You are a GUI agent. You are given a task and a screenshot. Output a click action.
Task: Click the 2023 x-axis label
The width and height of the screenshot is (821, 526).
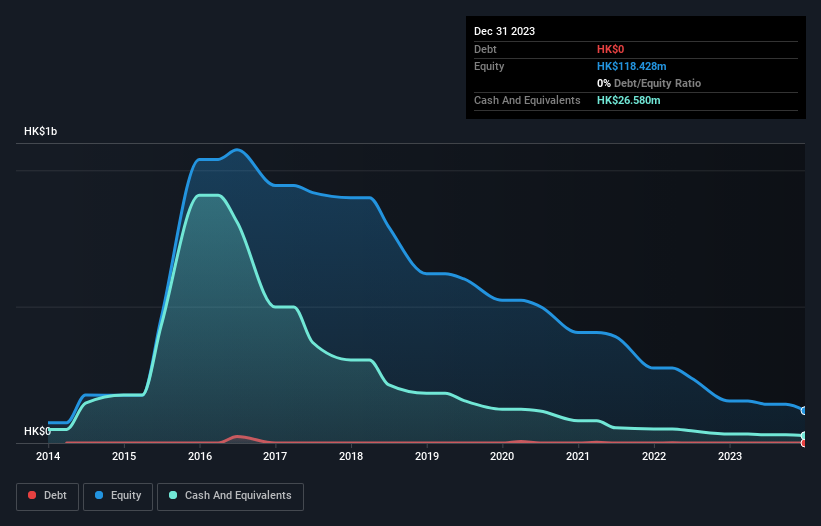click(x=730, y=456)
